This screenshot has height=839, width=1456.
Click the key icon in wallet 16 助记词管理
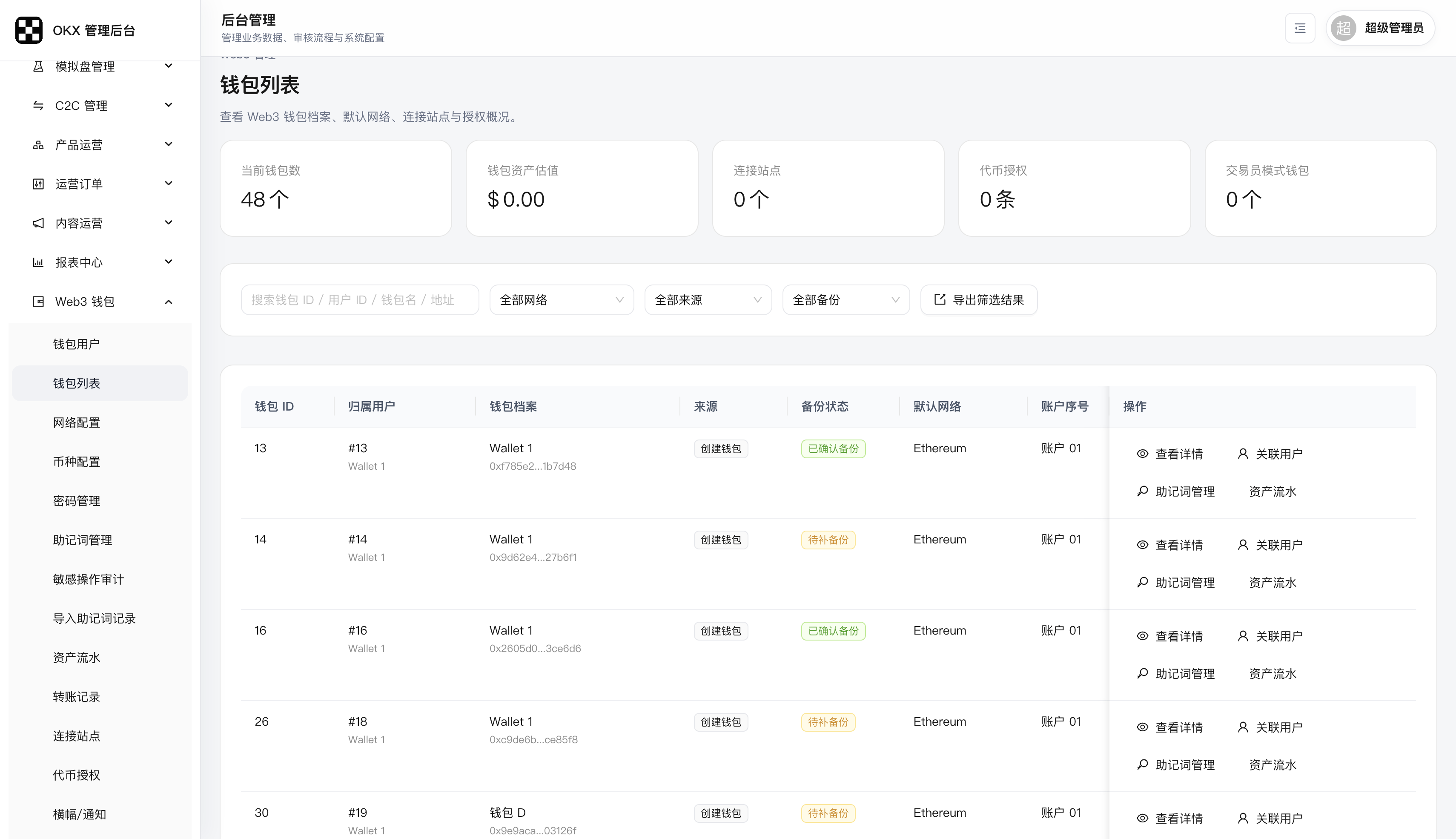[1143, 673]
